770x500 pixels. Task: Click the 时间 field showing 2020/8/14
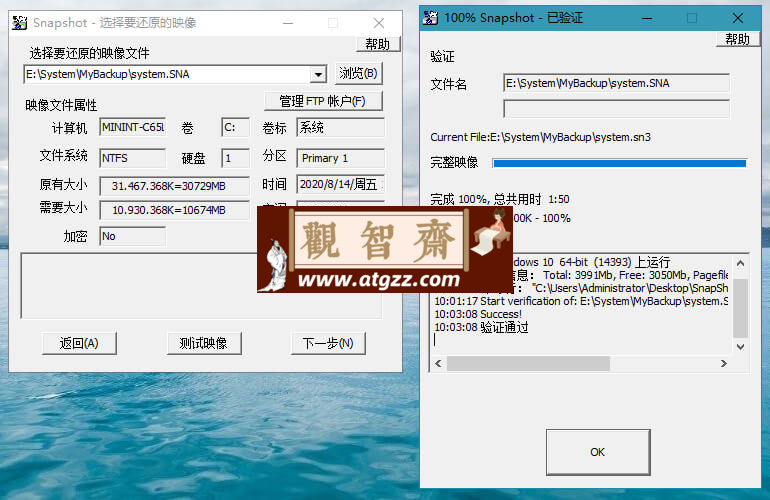pos(340,184)
